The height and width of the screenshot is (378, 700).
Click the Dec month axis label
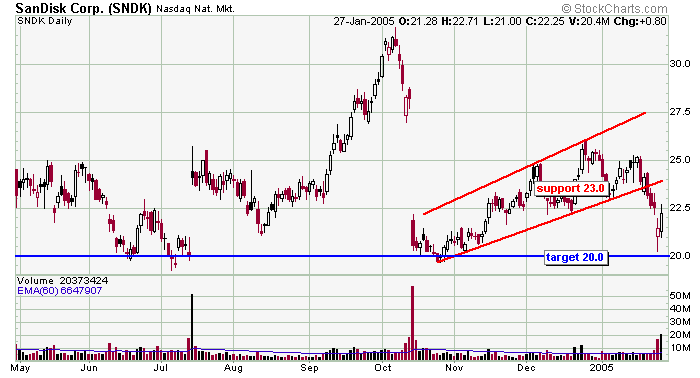pos(526,368)
